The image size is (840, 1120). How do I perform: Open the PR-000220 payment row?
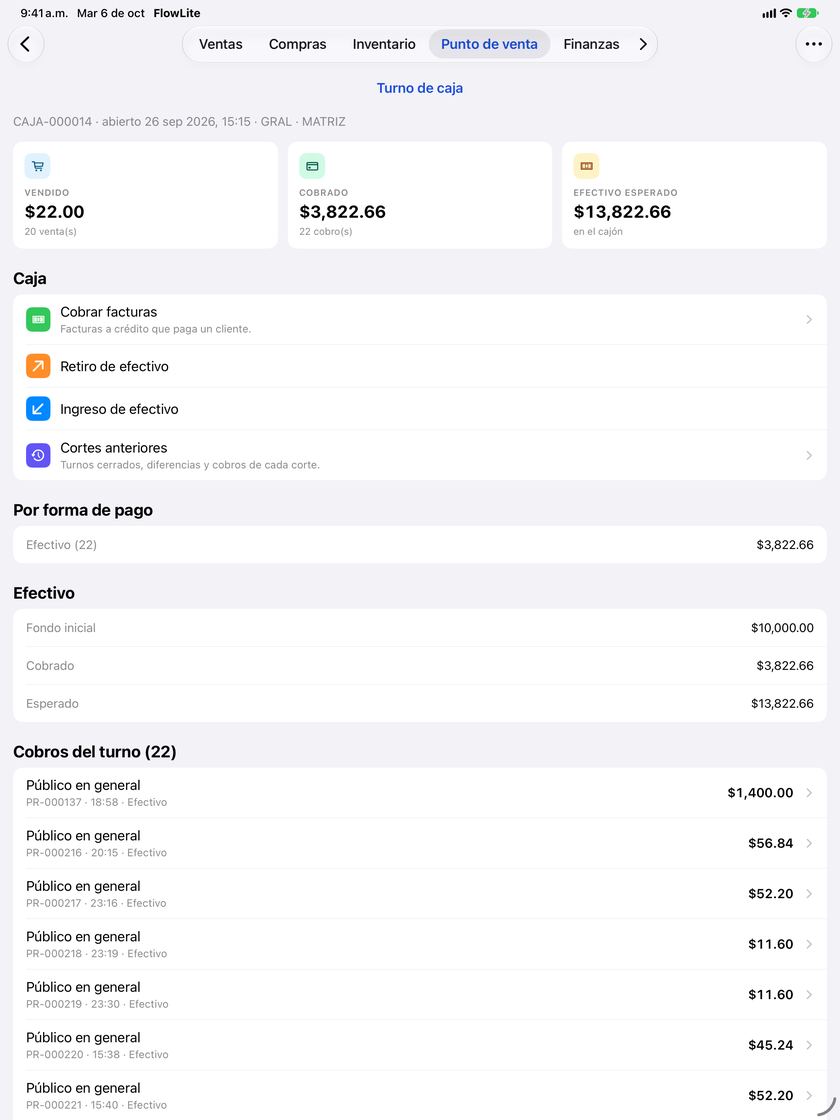point(420,1045)
